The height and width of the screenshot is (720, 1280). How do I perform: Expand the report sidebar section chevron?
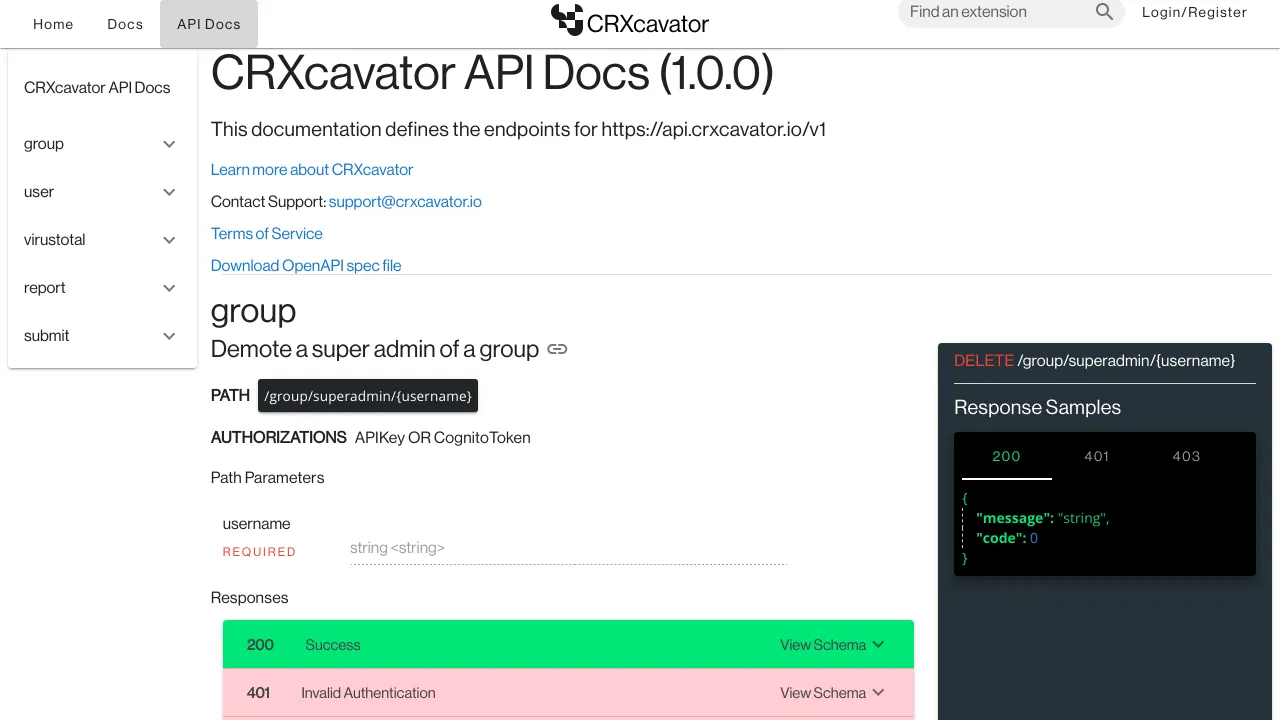(169, 288)
